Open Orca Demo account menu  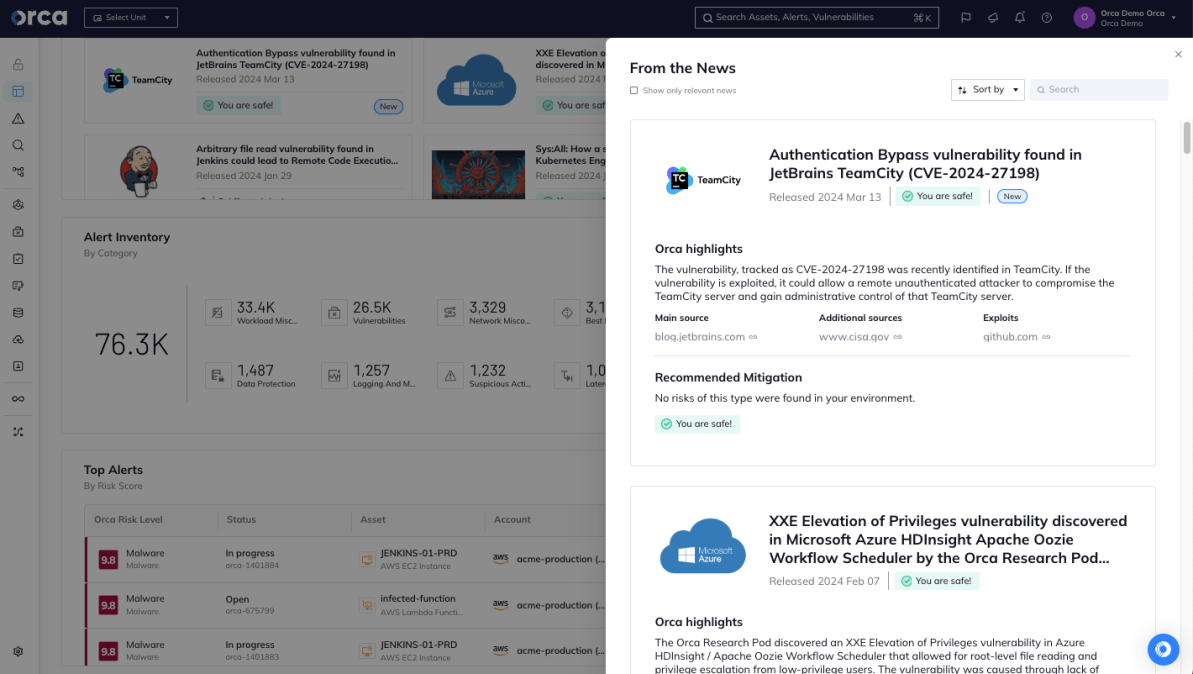1126,18
